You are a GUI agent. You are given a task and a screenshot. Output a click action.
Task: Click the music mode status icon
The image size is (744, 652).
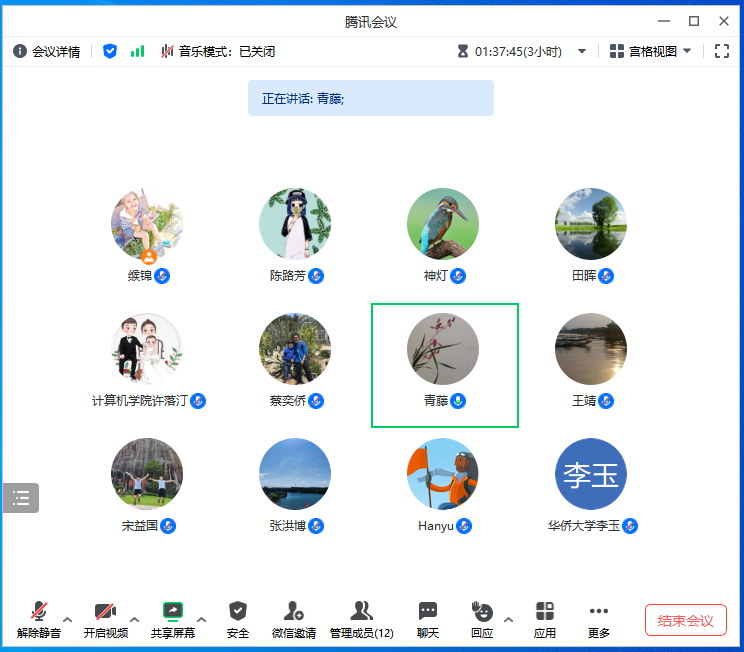[167, 51]
